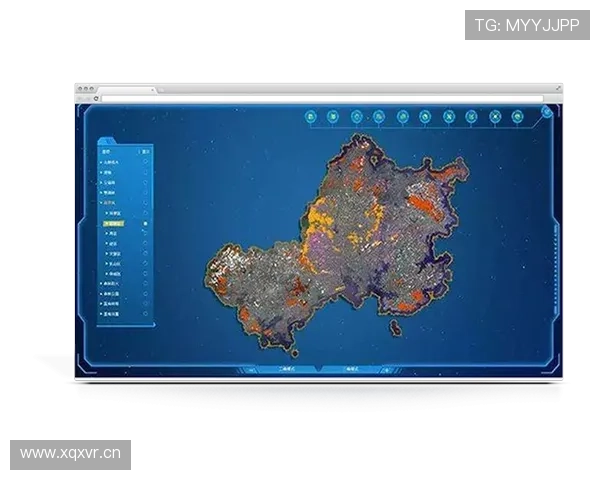Image resolution: width=600 pixels, height=480 pixels.
Task: Toggle the visibility circle of the second layer row
Action: 145,172
